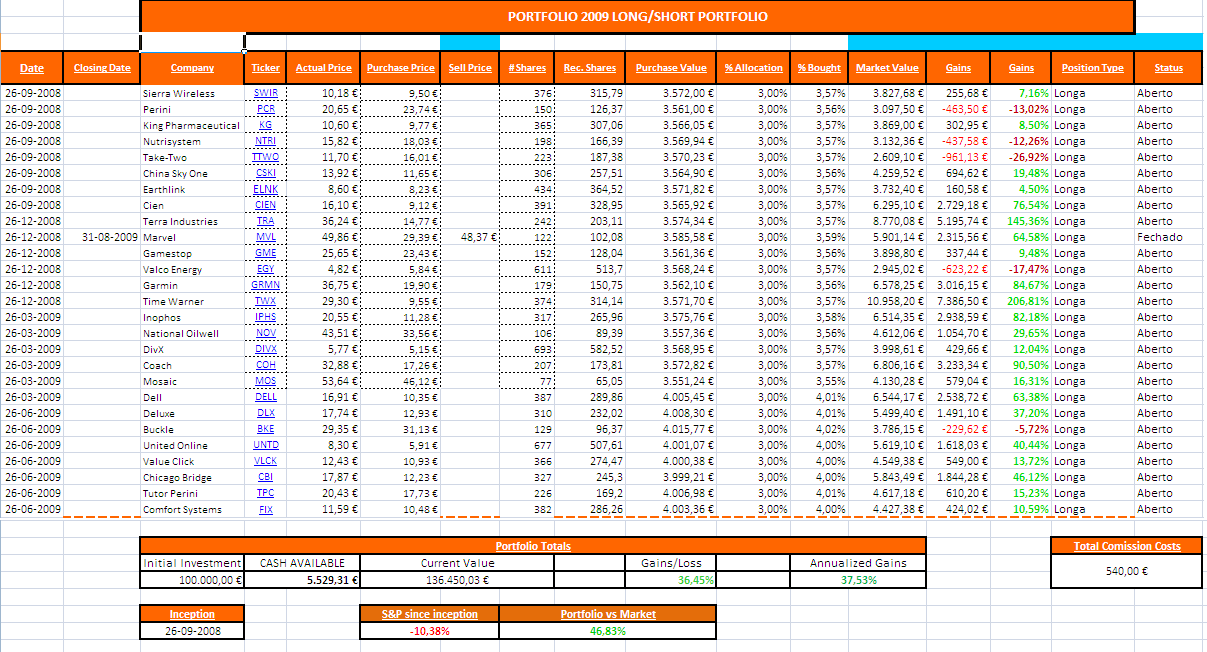Click the % Bought column header
1207x652 pixels.
coord(819,68)
